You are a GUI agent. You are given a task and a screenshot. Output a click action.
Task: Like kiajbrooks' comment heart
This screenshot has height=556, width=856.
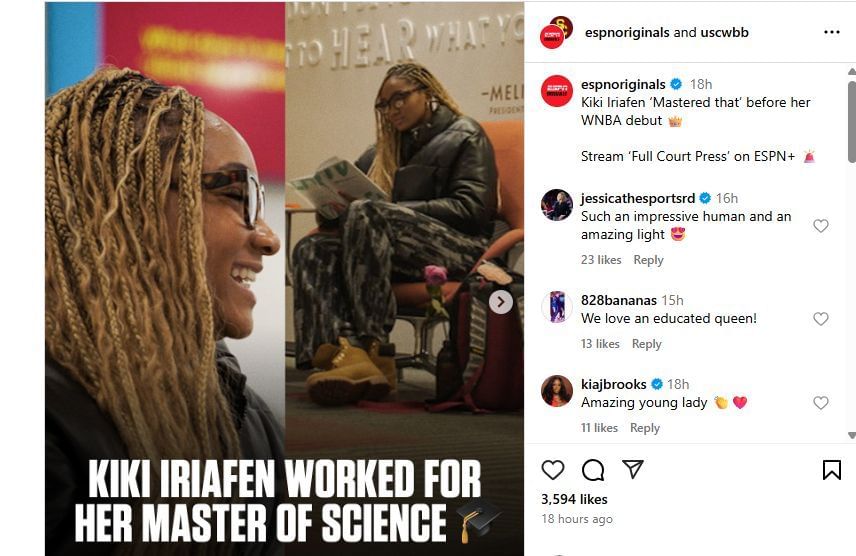821,403
